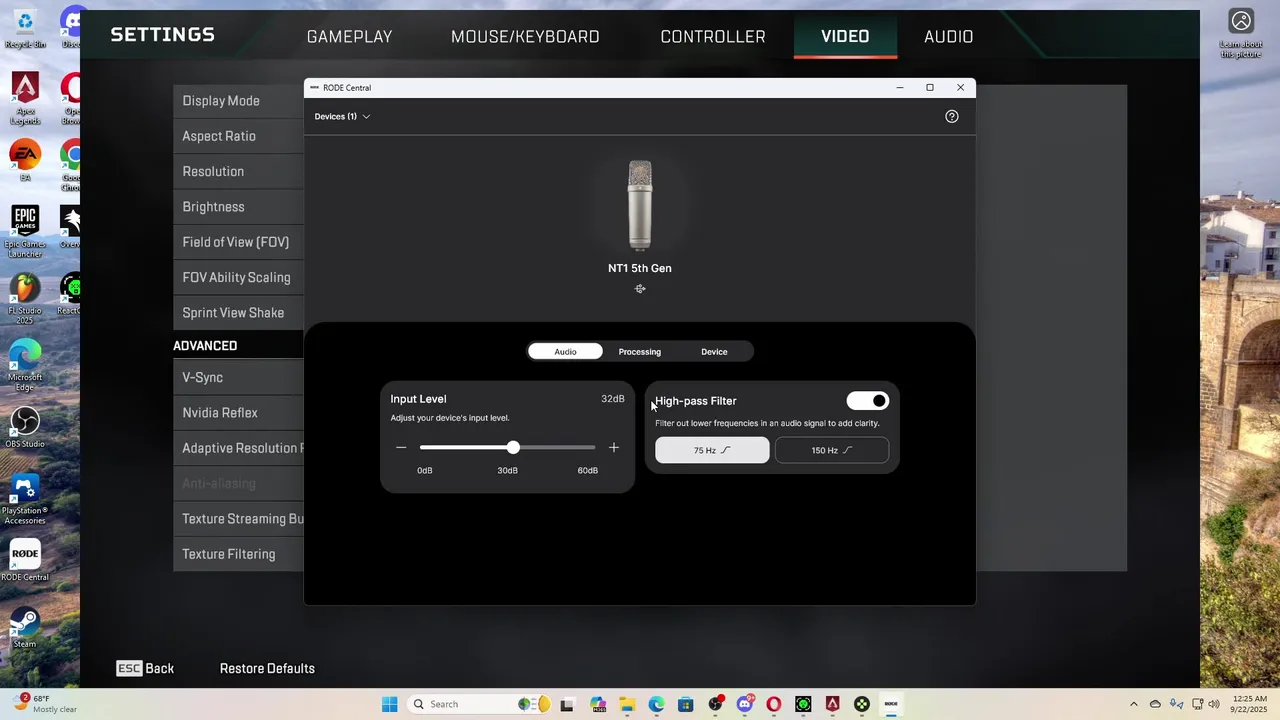This screenshot has width=1280, height=720.
Task: Select the VIDEO settings tab
Action: click(845, 36)
